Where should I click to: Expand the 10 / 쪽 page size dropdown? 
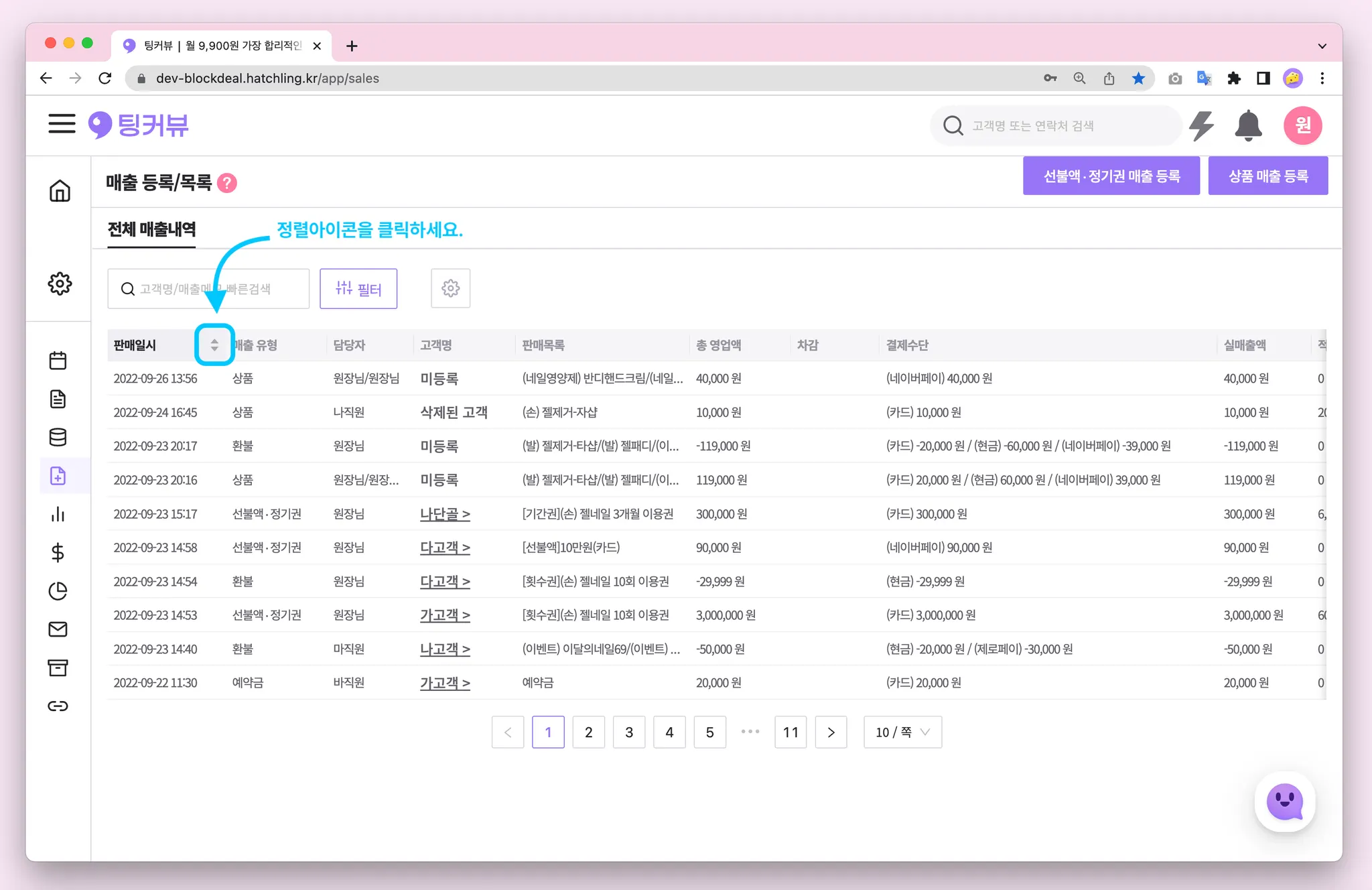click(x=902, y=732)
